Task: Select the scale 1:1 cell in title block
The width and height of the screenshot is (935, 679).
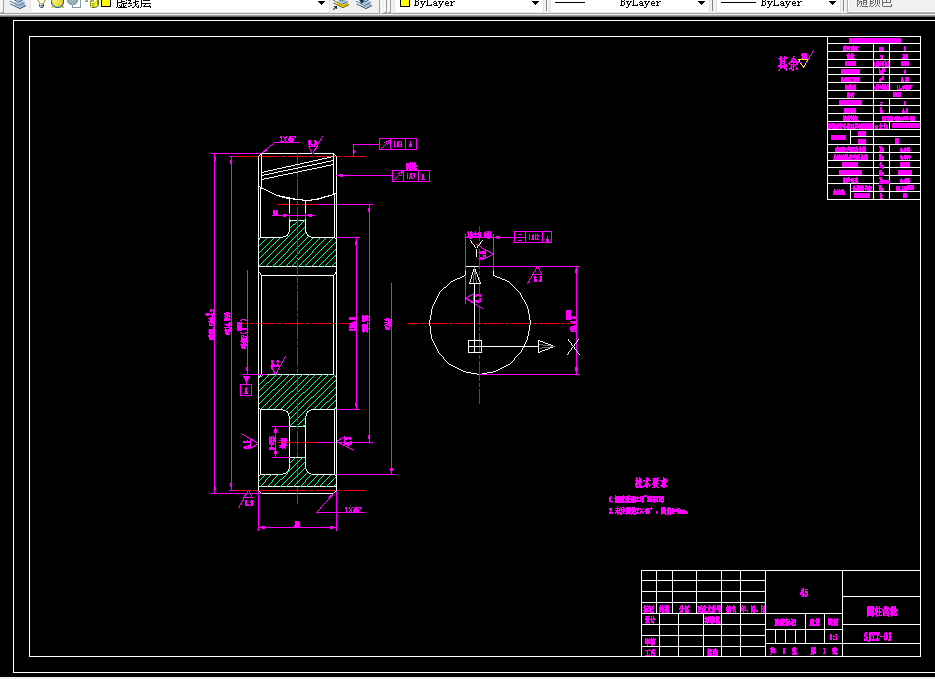Action: (x=834, y=637)
